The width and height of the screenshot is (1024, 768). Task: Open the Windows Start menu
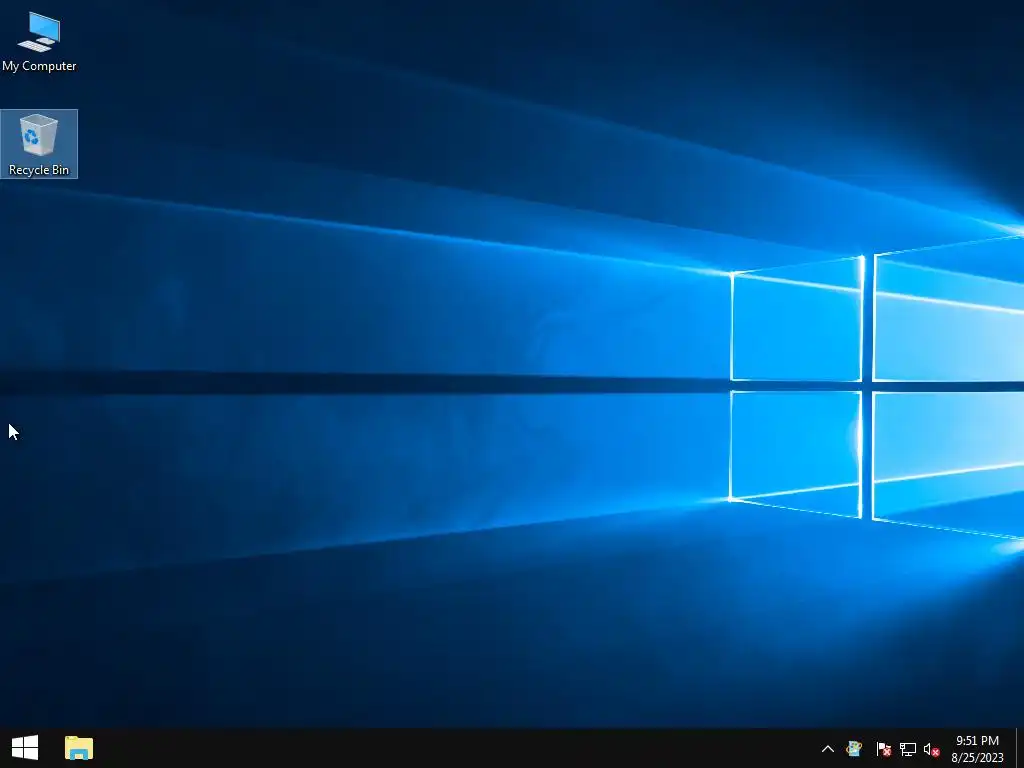pyautogui.click(x=25, y=748)
